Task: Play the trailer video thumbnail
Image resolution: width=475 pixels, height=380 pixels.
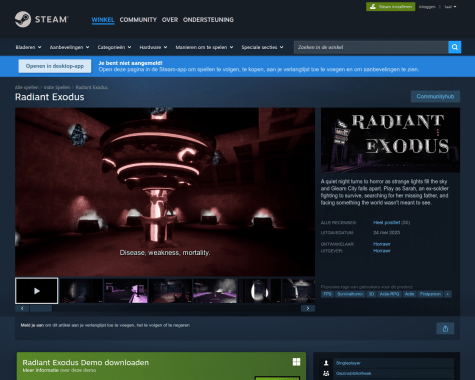Action: click(x=37, y=291)
